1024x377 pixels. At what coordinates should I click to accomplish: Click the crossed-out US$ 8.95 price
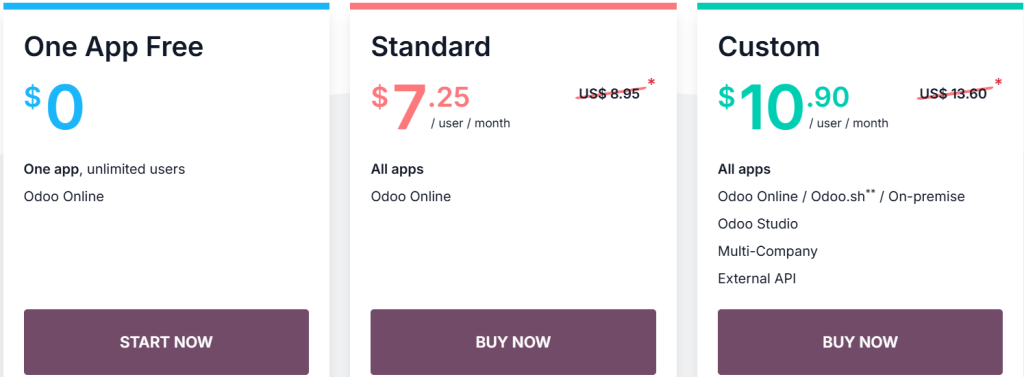tap(609, 93)
